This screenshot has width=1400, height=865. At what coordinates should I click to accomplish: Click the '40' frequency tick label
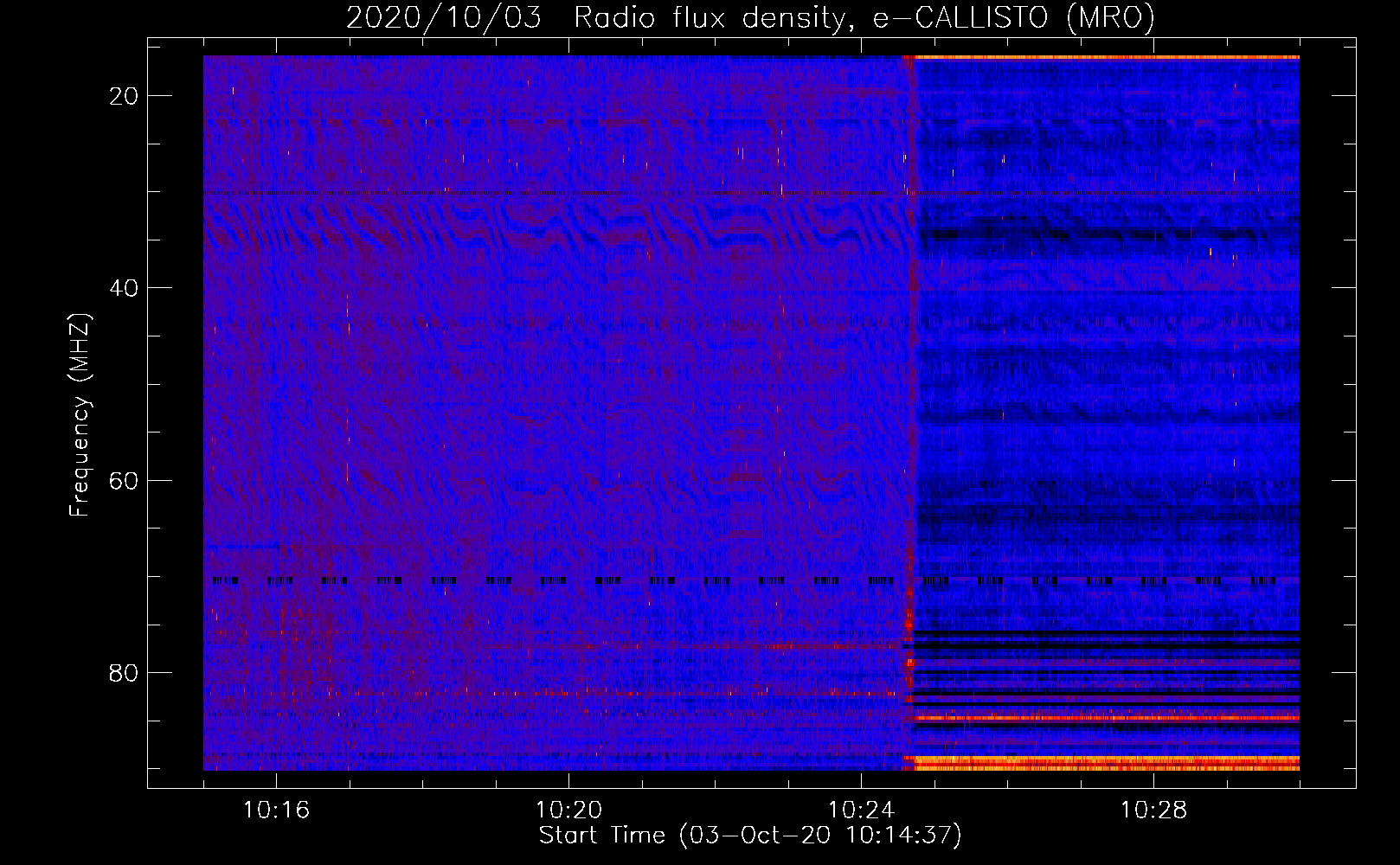tap(124, 288)
